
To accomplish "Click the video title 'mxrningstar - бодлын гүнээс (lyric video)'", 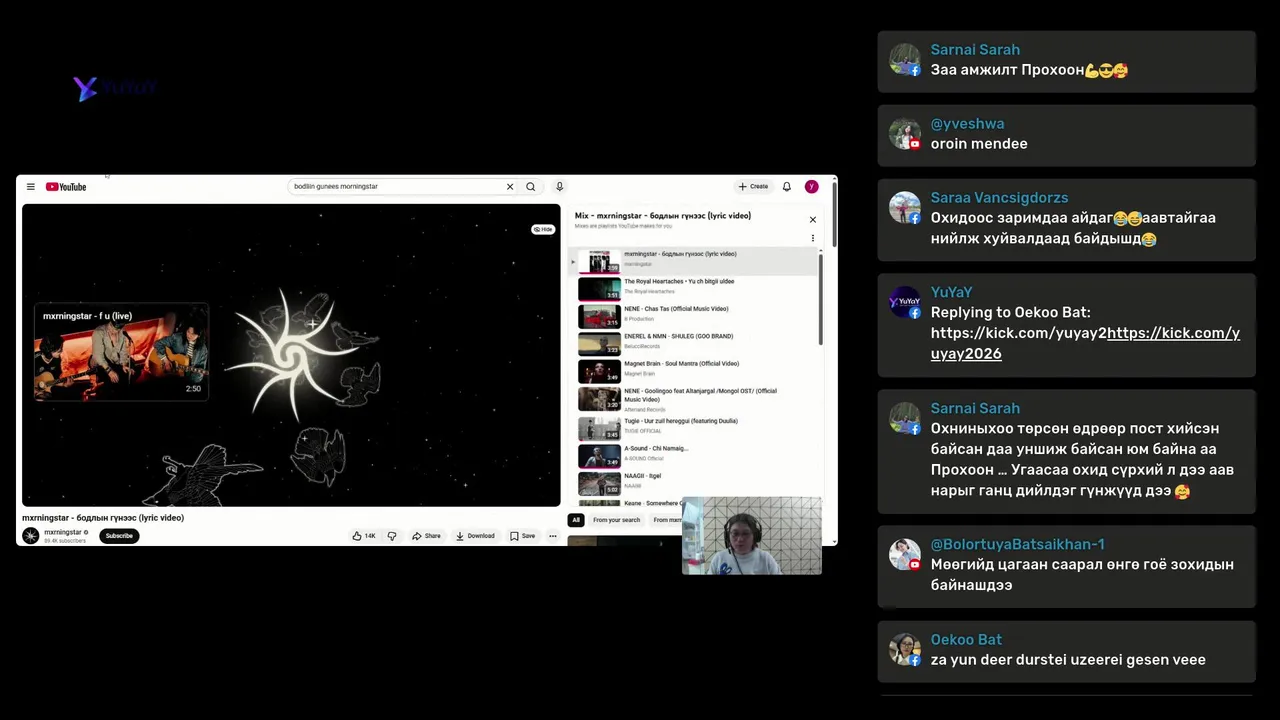I will (103, 518).
